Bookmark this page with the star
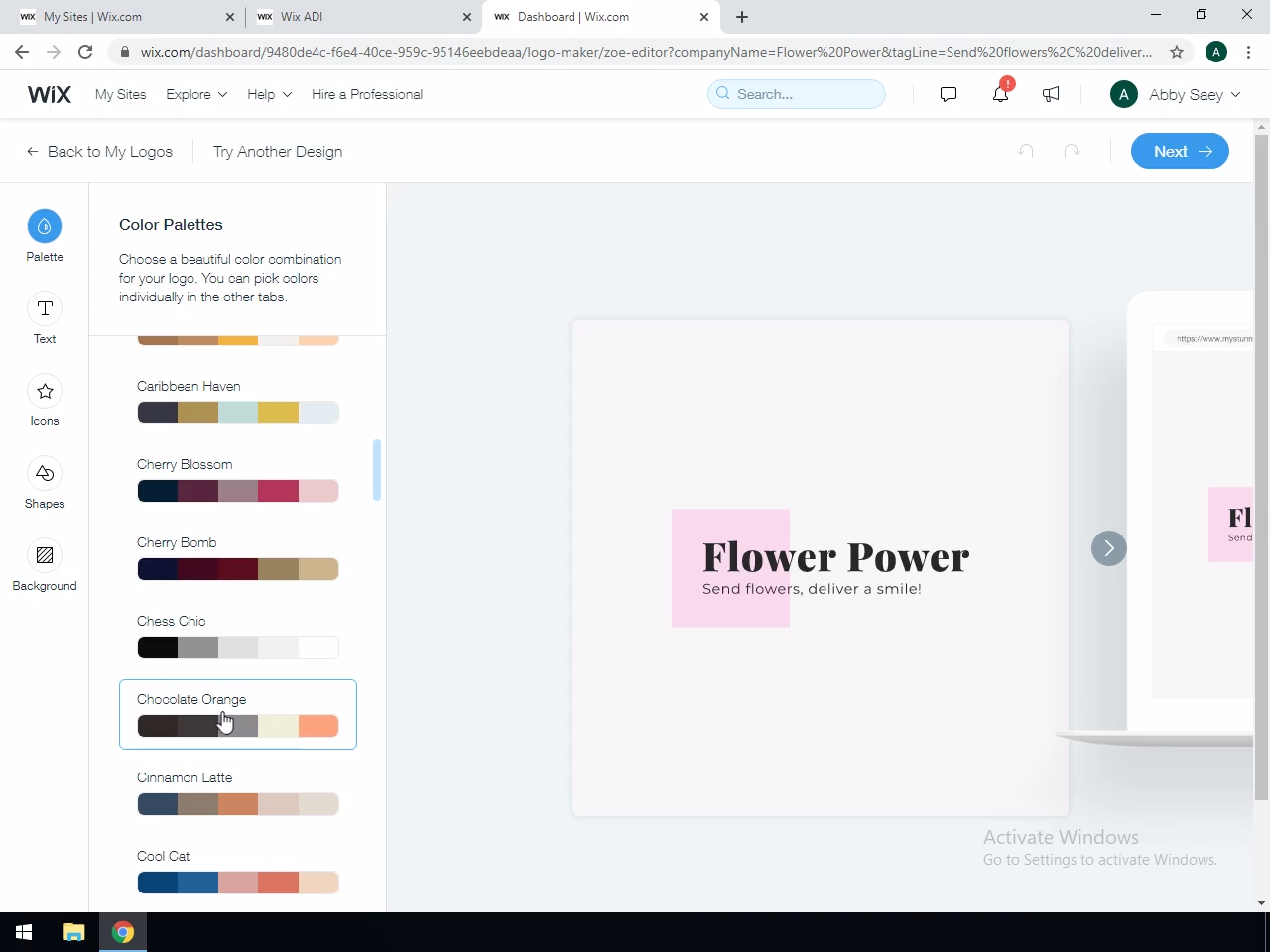The height and width of the screenshot is (952, 1270). 1177,52
